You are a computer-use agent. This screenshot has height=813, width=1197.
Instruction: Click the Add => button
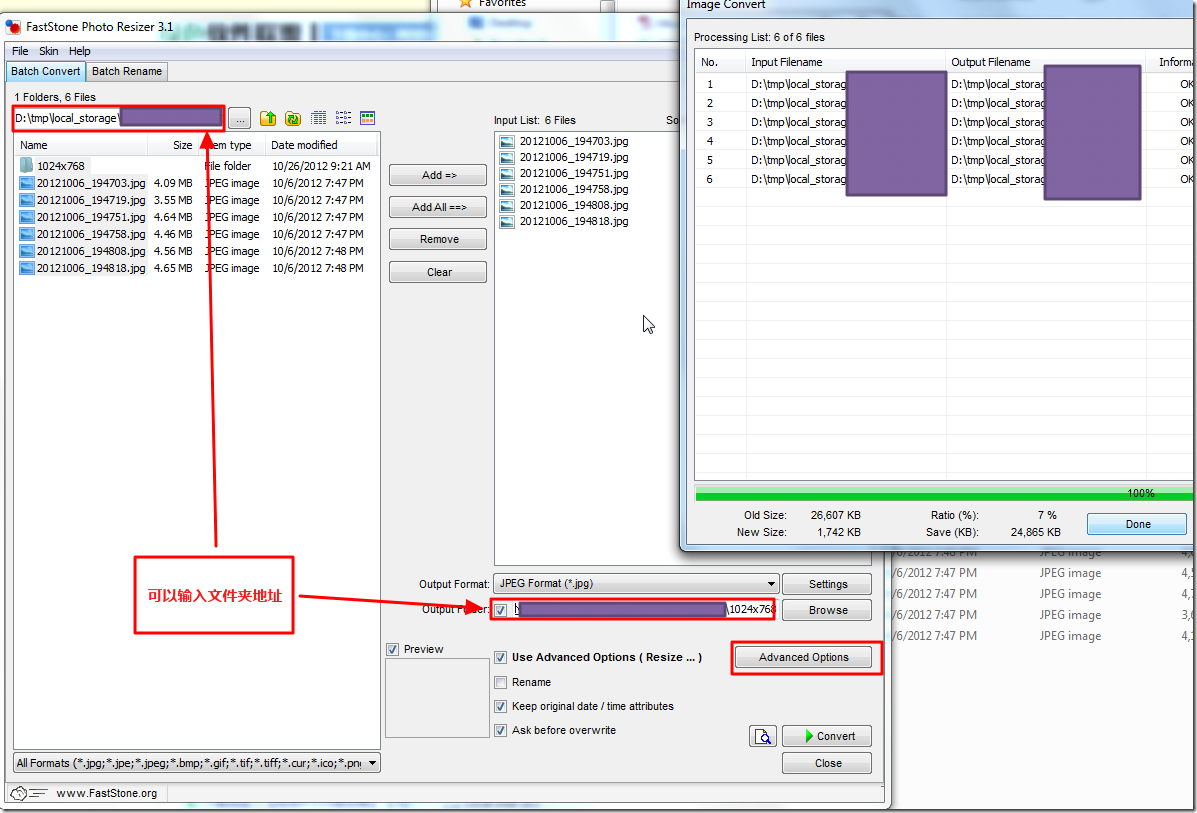[x=438, y=175]
